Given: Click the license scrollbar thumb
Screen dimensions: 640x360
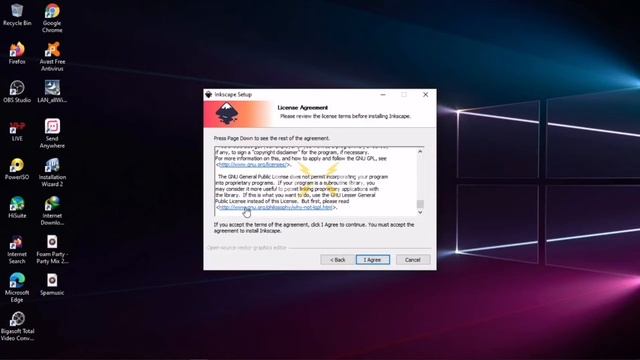Looking at the screenshot, I should (x=420, y=204).
